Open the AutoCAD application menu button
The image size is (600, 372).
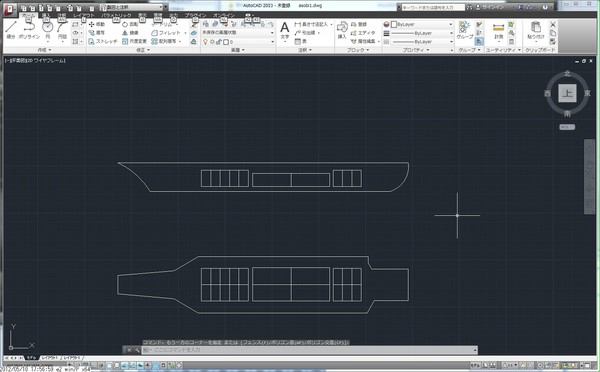tap(9, 9)
